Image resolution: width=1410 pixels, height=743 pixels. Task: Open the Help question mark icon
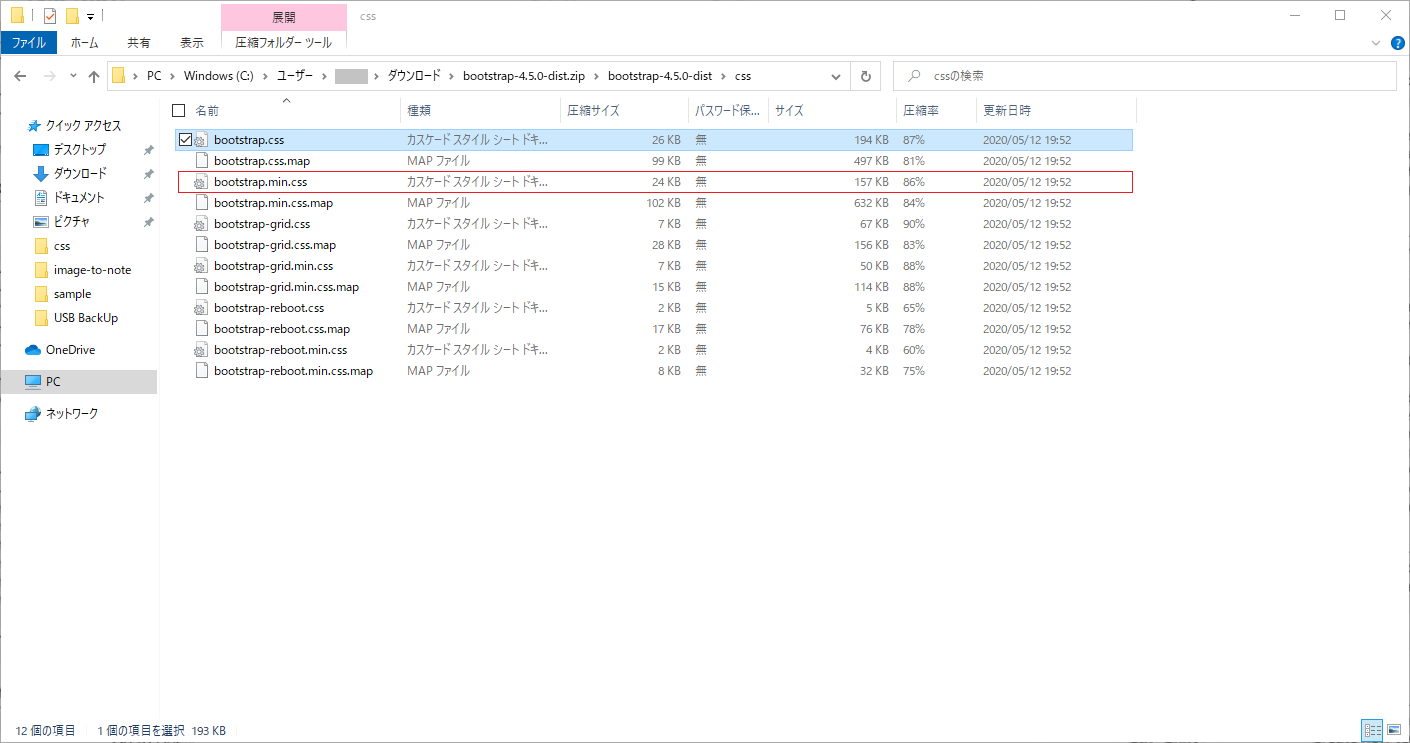click(x=1397, y=43)
